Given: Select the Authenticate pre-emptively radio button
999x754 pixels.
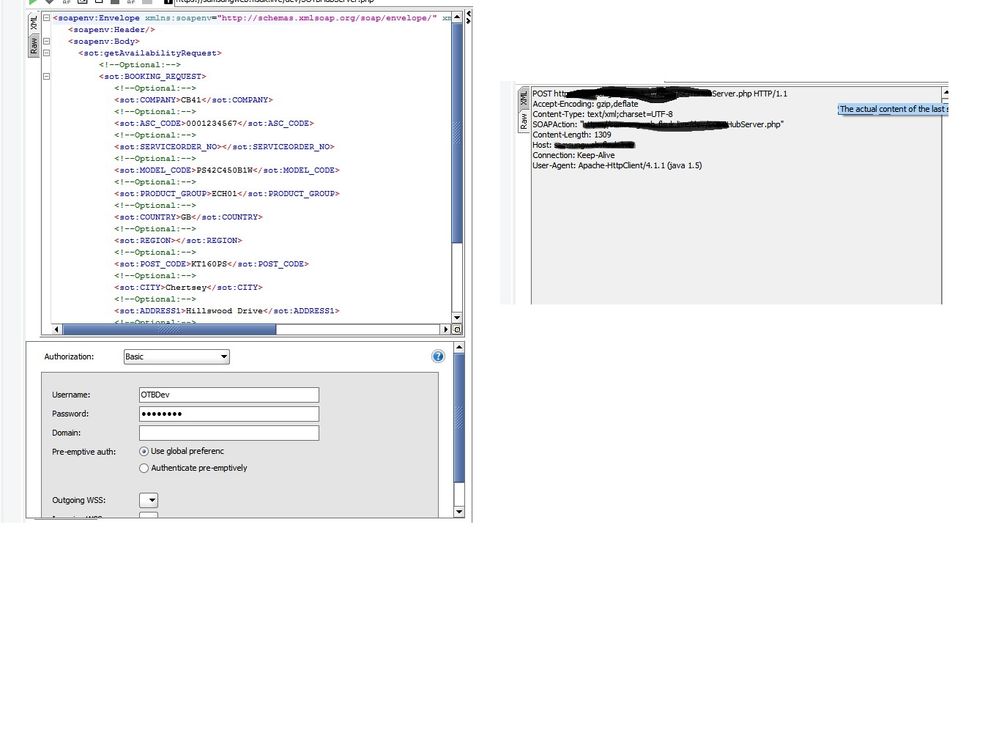Looking at the screenshot, I should pyautogui.click(x=144, y=468).
